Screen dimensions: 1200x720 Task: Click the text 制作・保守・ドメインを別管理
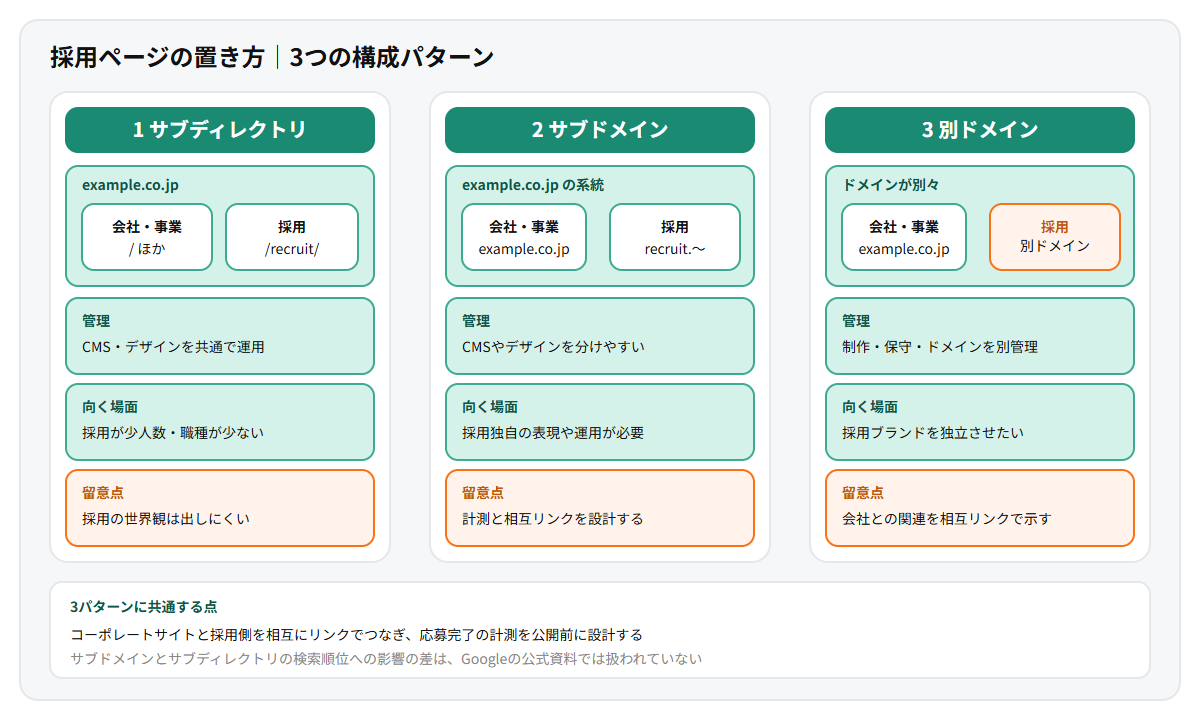pos(940,347)
